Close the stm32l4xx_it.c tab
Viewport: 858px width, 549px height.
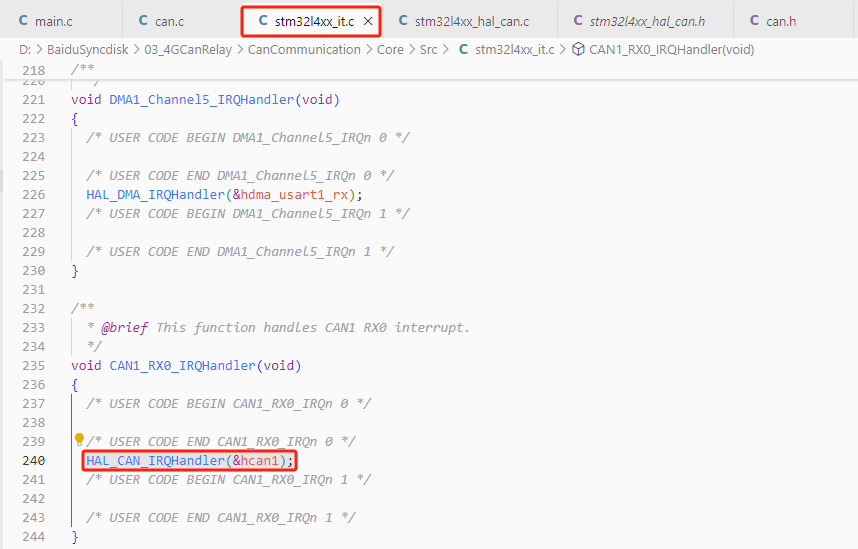[x=368, y=21]
